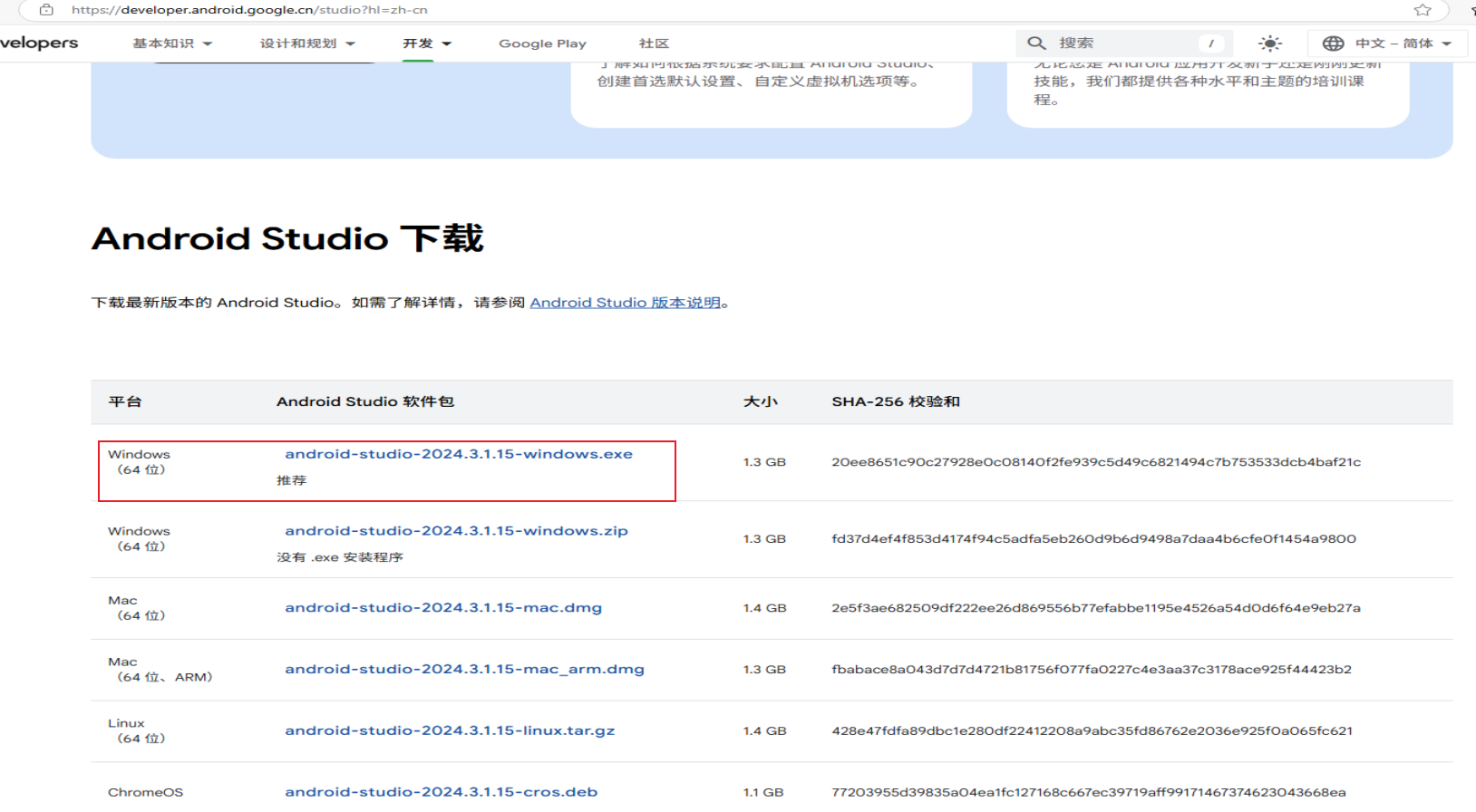The height and width of the screenshot is (812, 1476).
Task: Toggle the light/dark theme sun icon
Action: pyautogui.click(x=1270, y=43)
